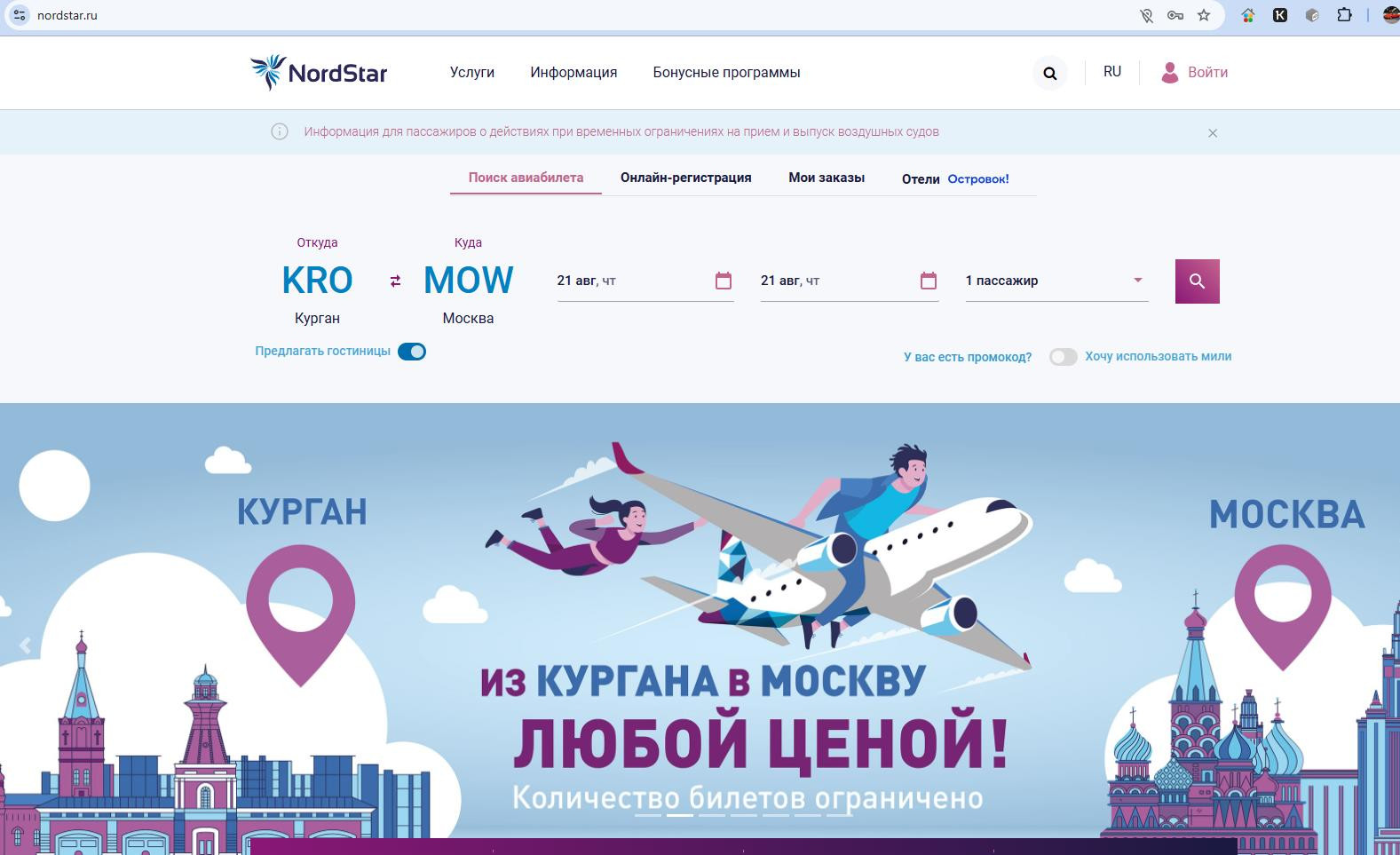The image size is (1400, 855).
Task: Disable the Предлагать гостиницы toggle
Action: pyautogui.click(x=412, y=352)
